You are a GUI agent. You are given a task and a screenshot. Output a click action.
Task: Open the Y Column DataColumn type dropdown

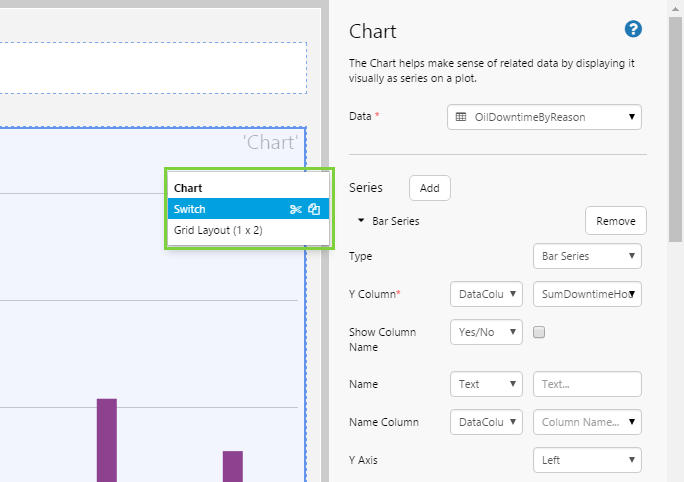(x=486, y=294)
